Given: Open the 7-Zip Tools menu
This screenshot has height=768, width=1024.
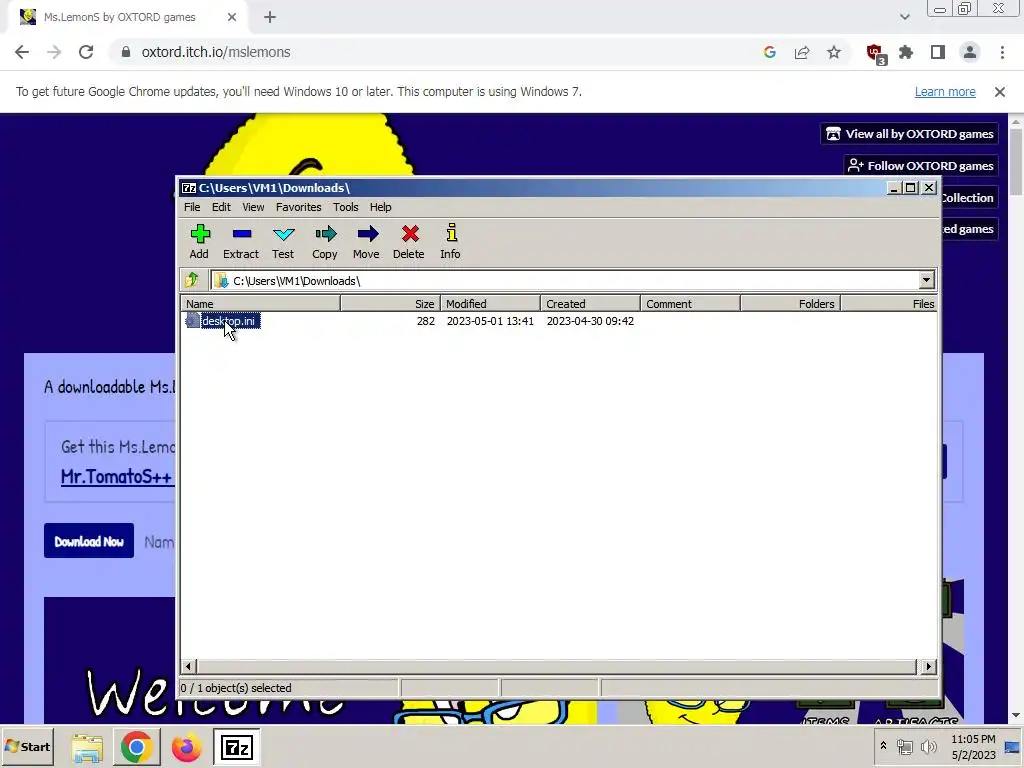Looking at the screenshot, I should click(x=345, y=207).
